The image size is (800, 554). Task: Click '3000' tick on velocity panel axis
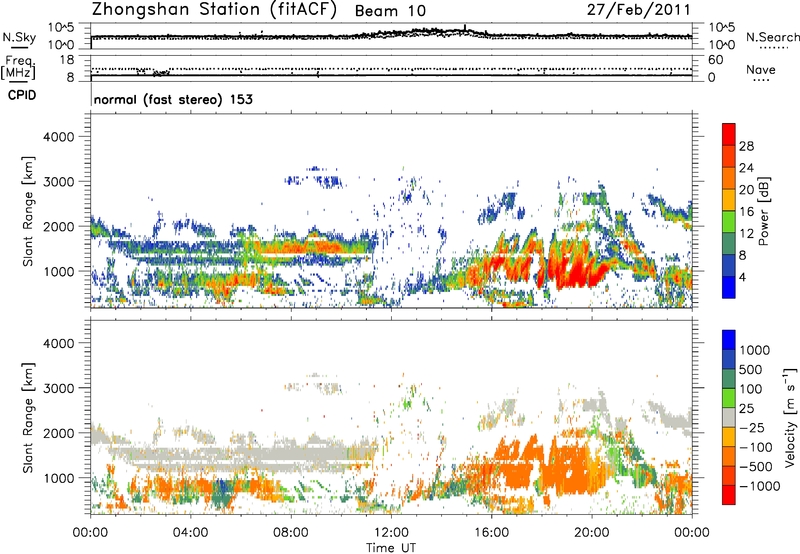click(x=58, y=388)
